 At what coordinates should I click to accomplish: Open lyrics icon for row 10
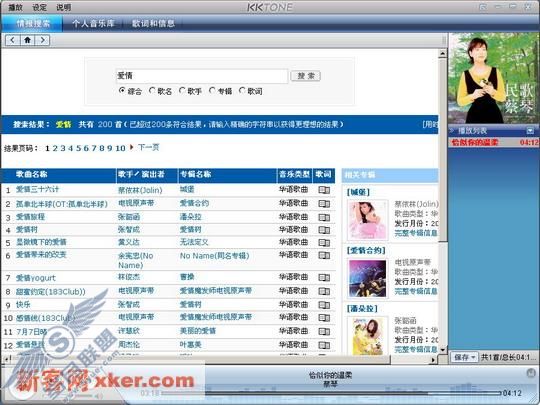tap(324, 318)
